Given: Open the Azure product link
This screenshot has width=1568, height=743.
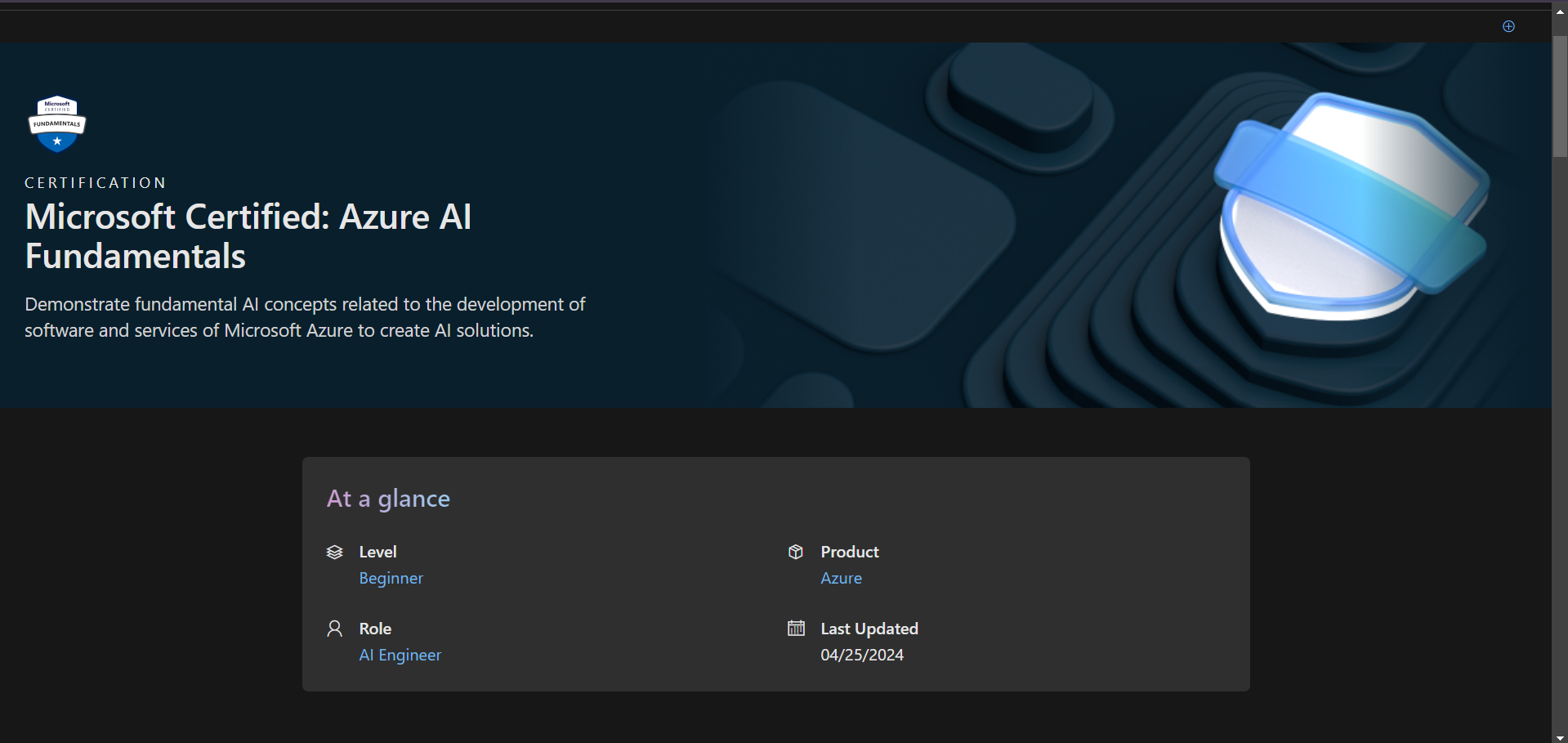Looking at the screenshot, I should pos(840,578).
